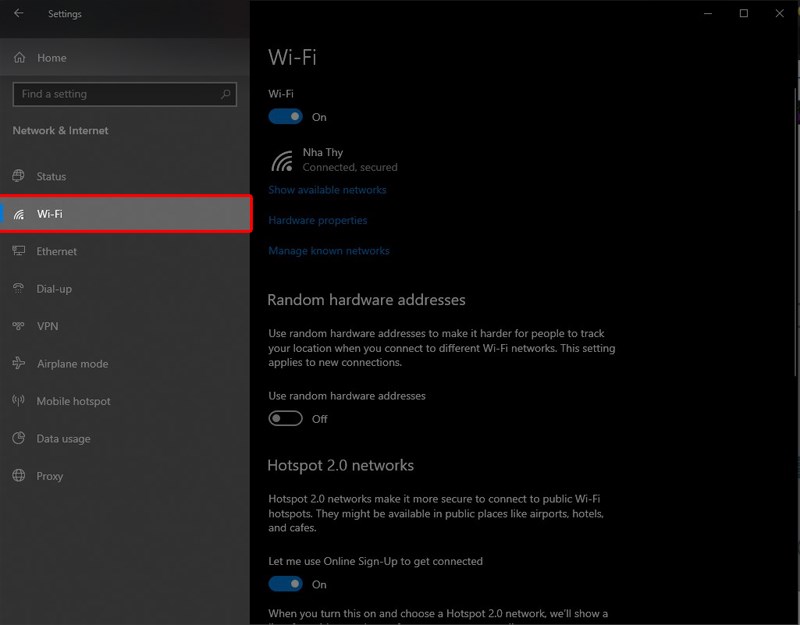
Task: Click the Find a setting search box
Action: tap(115, 94)
